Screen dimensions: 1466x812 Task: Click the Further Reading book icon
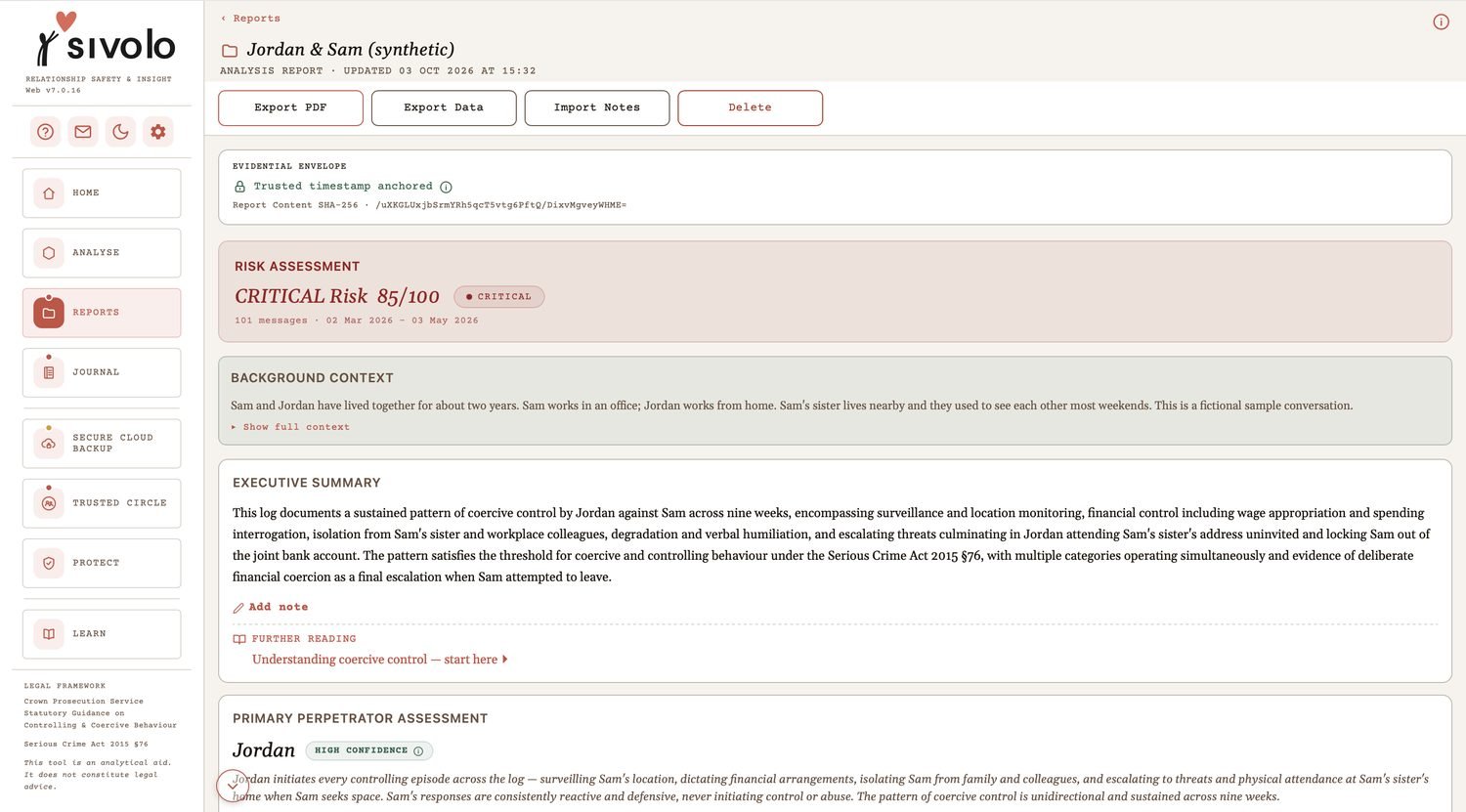[239, 639]
